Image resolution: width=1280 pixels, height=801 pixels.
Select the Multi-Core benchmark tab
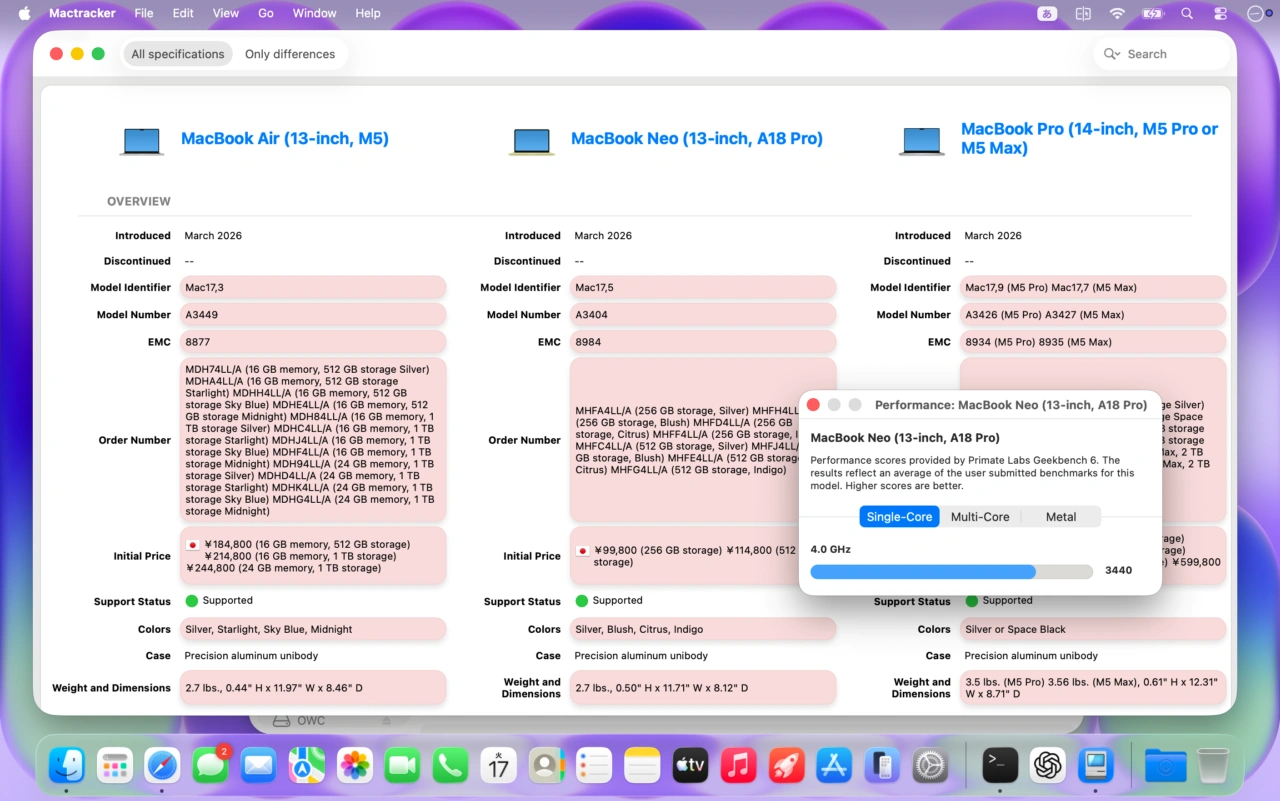point(980,516)
